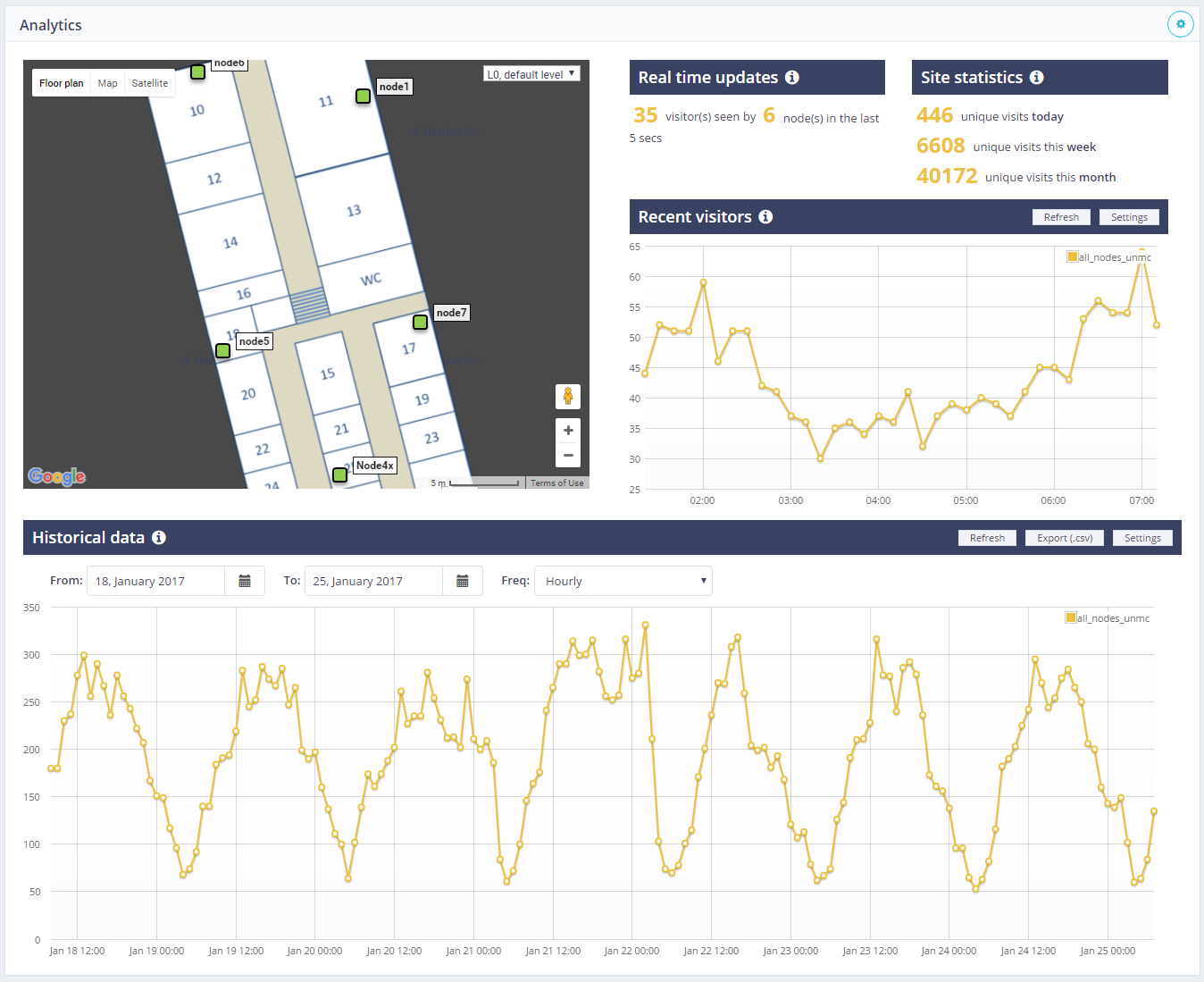Open the Analytics panel gear settings
Screen dimensions: 1204x982
click(x=1180, y=24)
